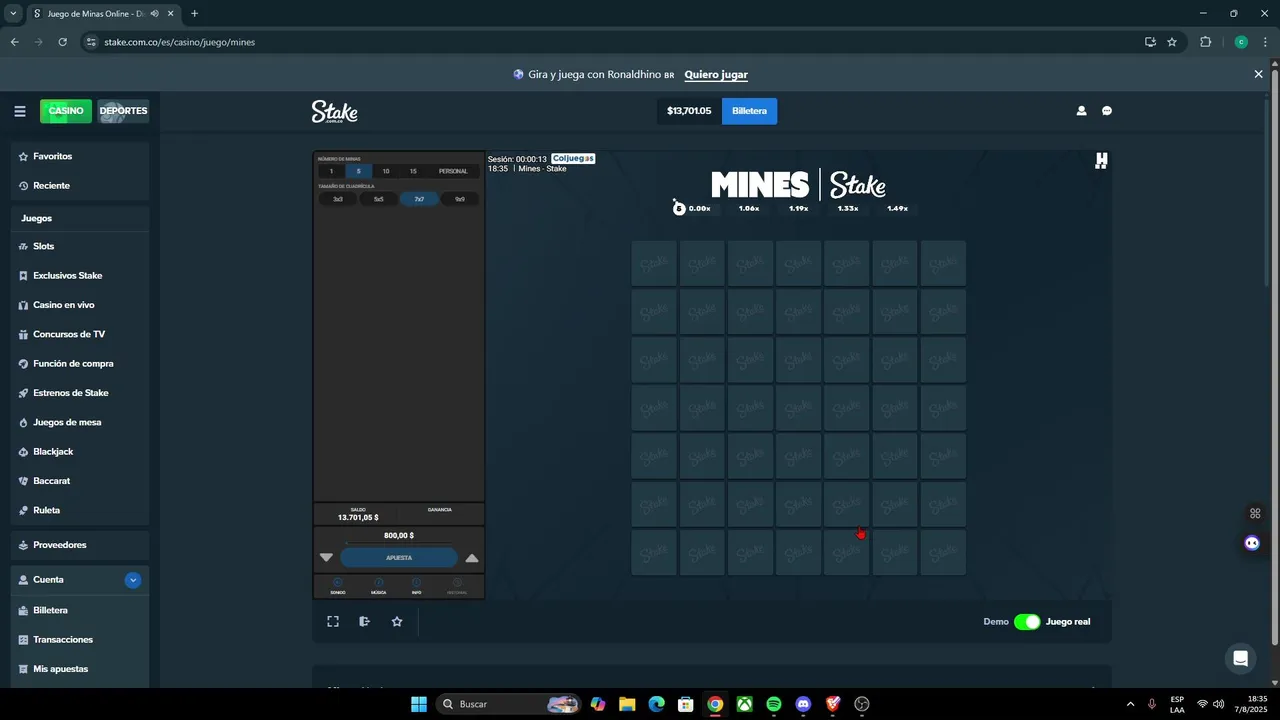Viewport: 1280px width, 720px height.
Task: Select 10 mines option
Action: [386, 171]
